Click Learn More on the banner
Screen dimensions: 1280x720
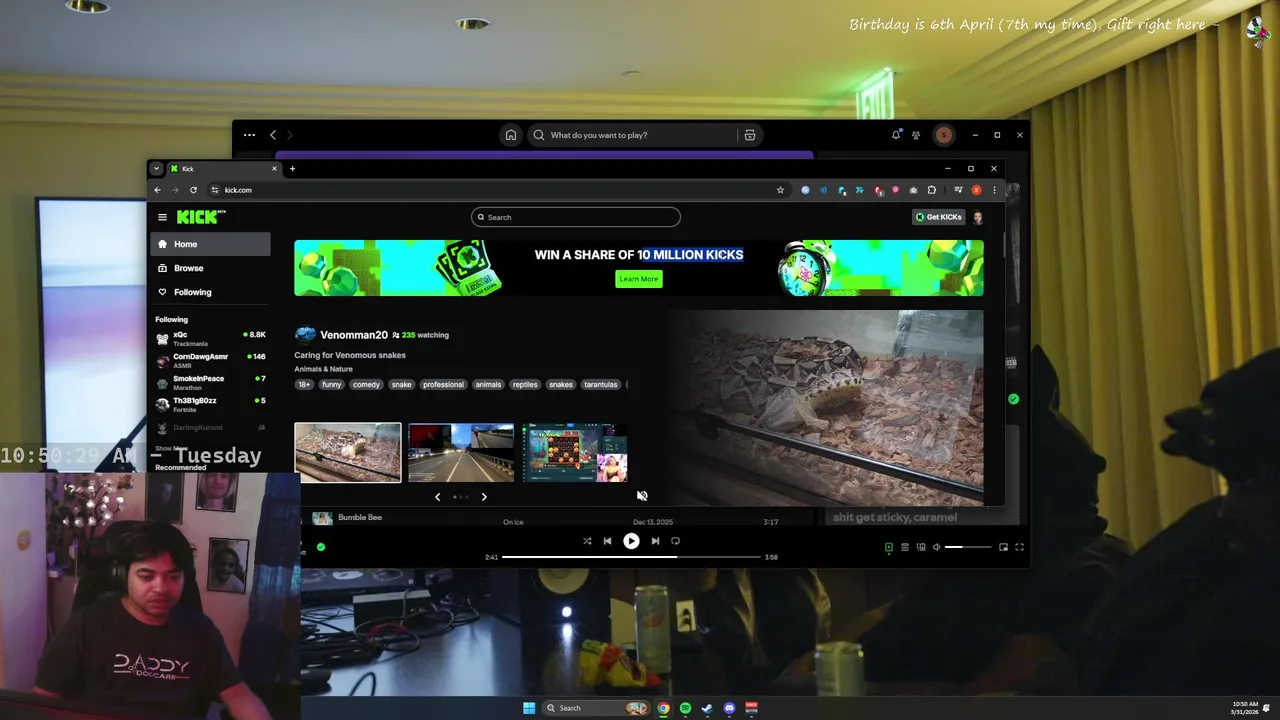point(638,279)
